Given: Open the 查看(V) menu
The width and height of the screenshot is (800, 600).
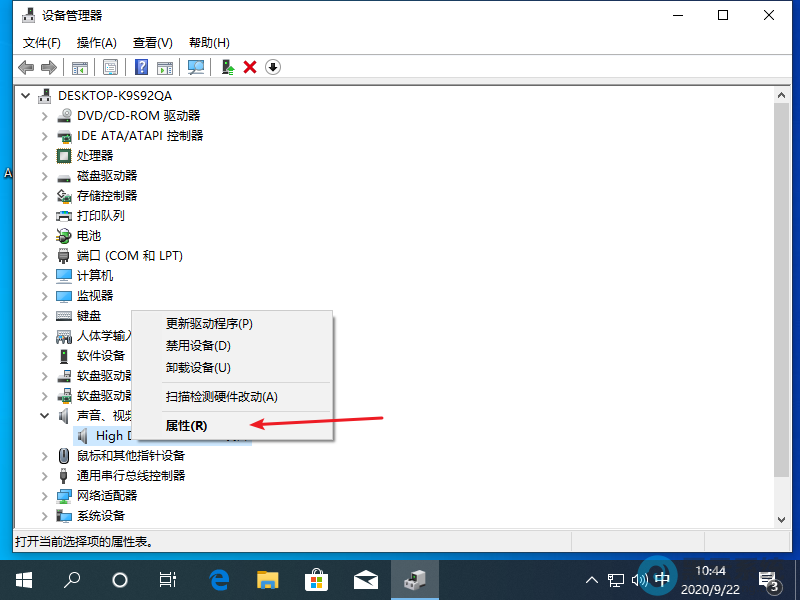Looking at the screenshot, I should point(152,43).
